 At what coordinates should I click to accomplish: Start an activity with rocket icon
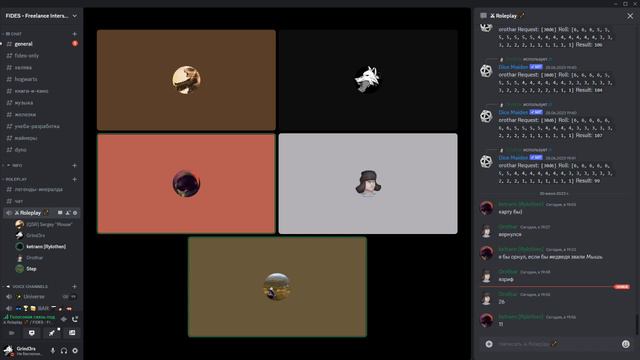coord(52,333)
